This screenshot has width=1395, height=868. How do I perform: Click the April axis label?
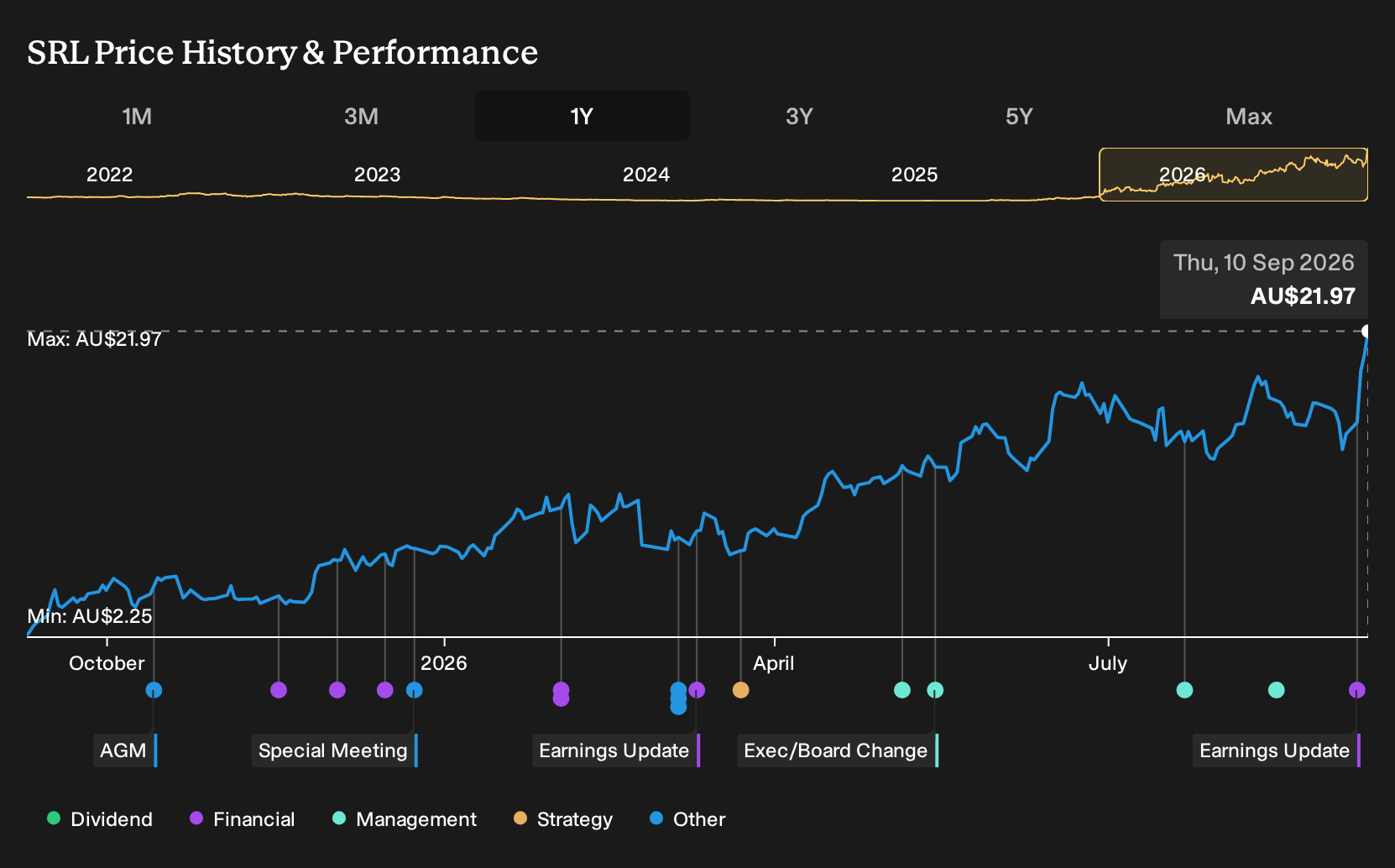(774, 663)
